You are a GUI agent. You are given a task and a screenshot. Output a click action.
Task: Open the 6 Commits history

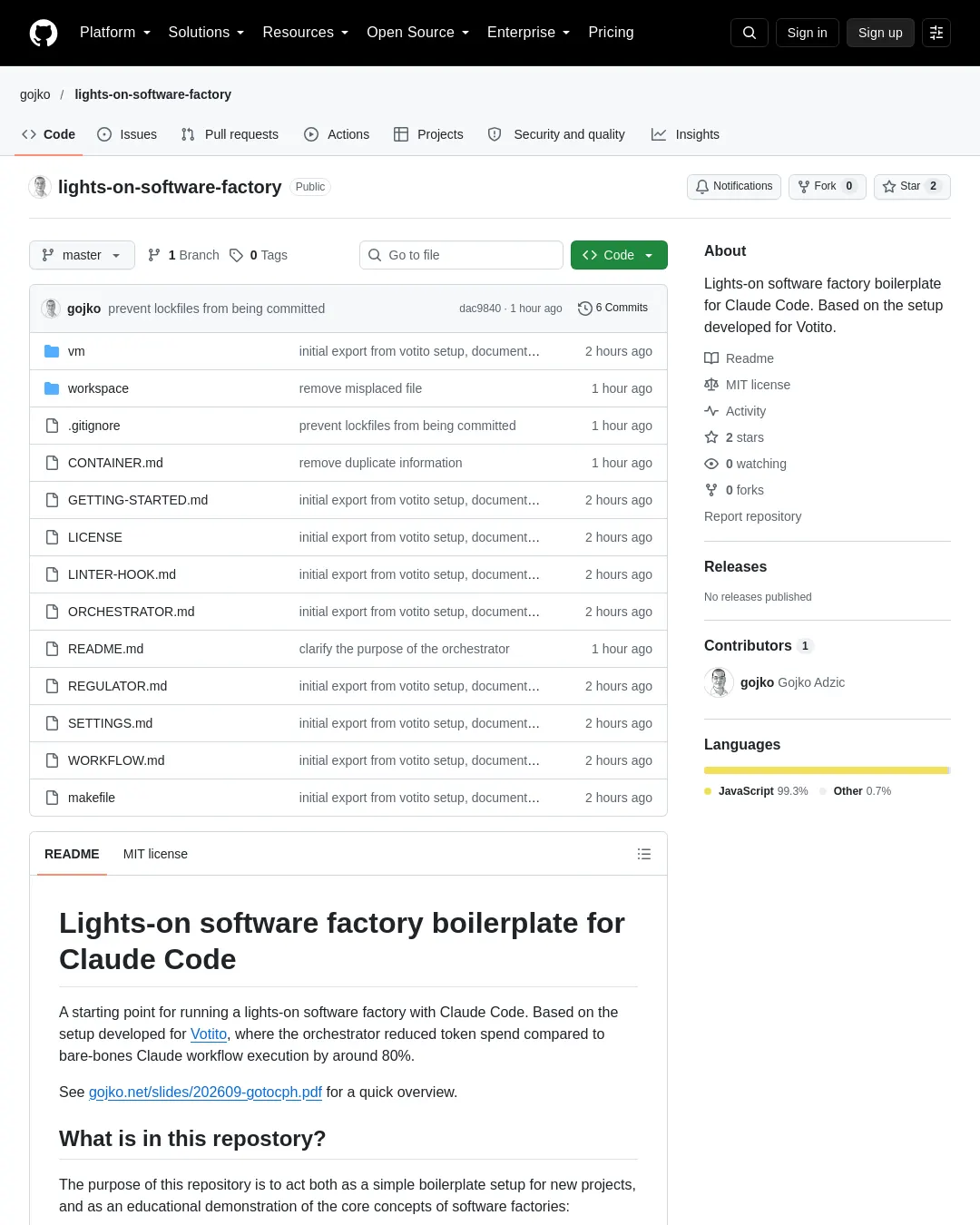[612, 308]
